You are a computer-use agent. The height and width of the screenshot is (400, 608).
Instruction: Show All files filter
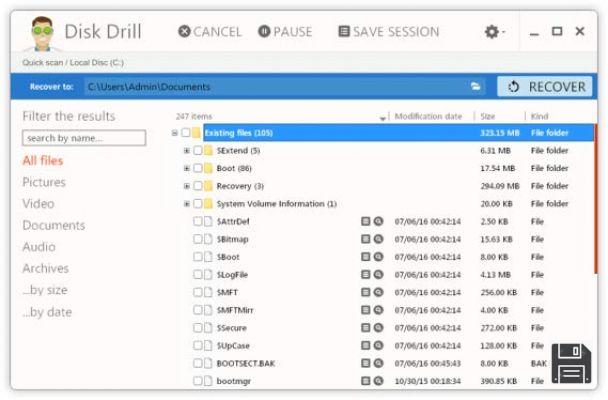coord(43,160)
